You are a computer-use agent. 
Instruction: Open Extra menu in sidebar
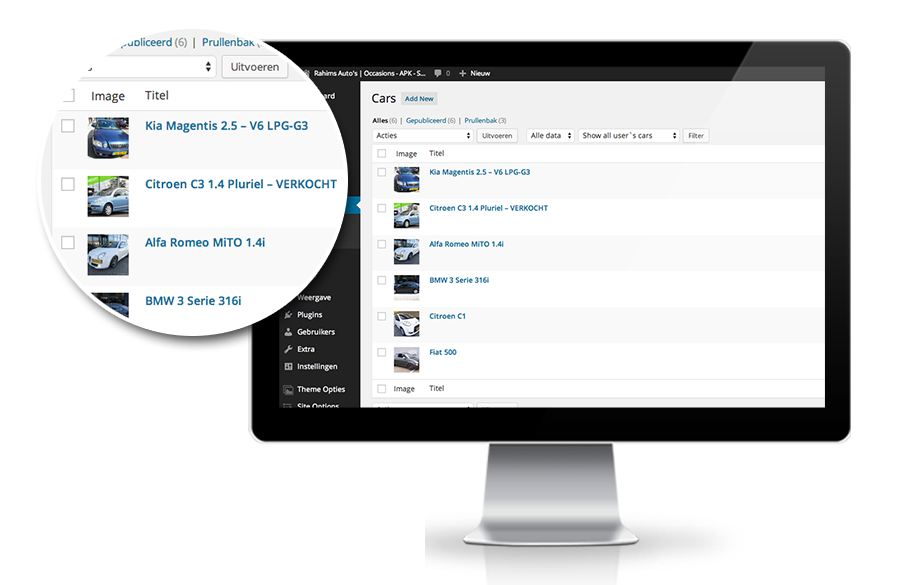[x=305, y=349]
